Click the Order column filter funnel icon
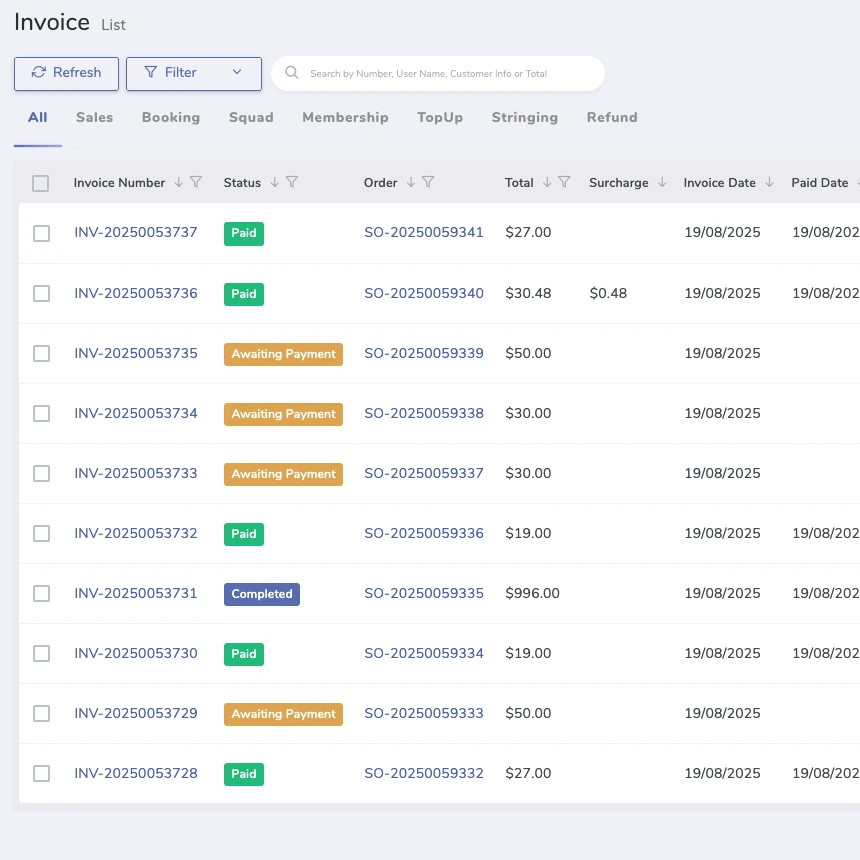The width and height of the screenshot is (860, 860). click(428, 182)
